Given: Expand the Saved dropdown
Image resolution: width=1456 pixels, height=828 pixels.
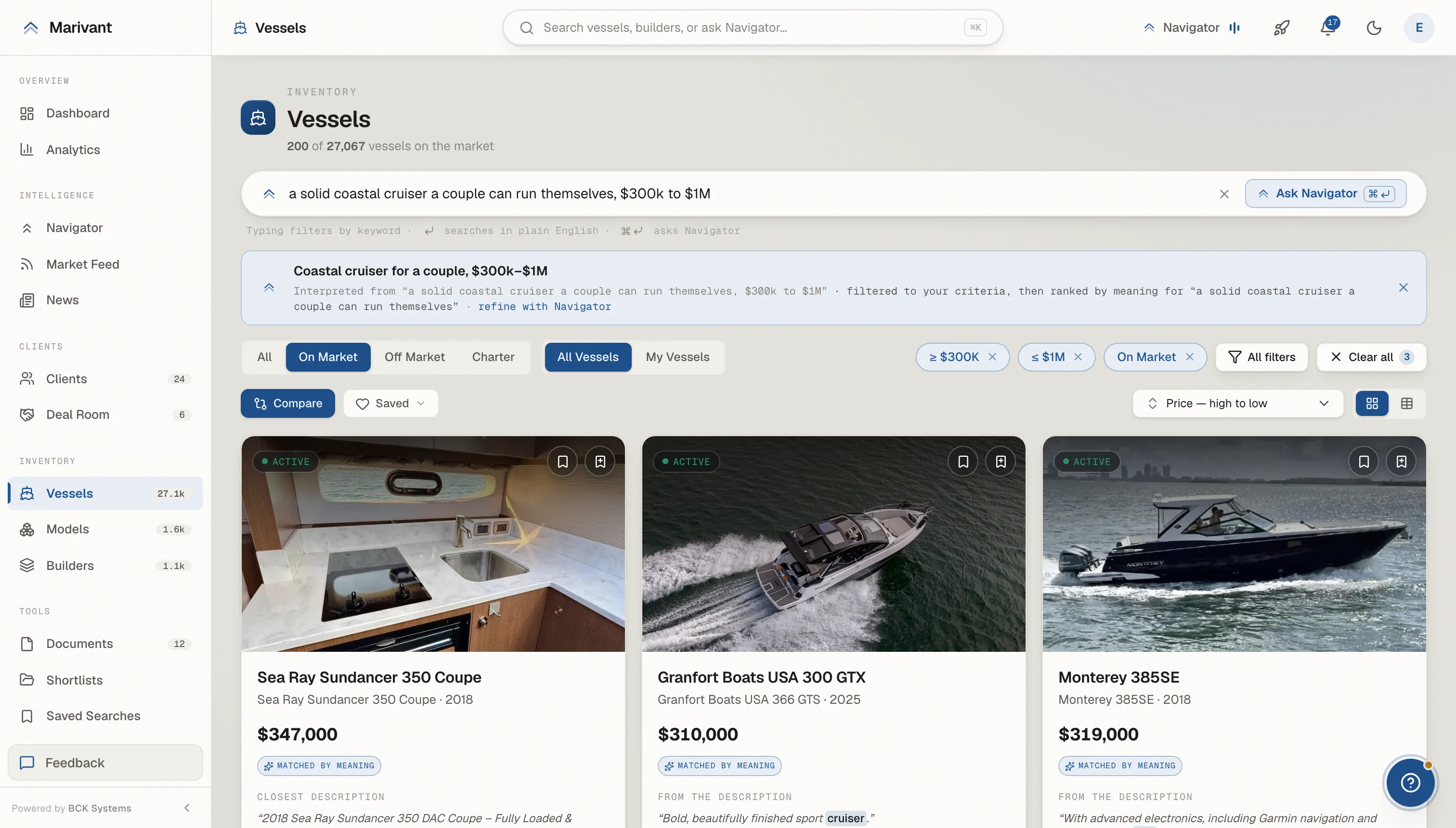Looking at the screenshot, I should coord(391,403).
